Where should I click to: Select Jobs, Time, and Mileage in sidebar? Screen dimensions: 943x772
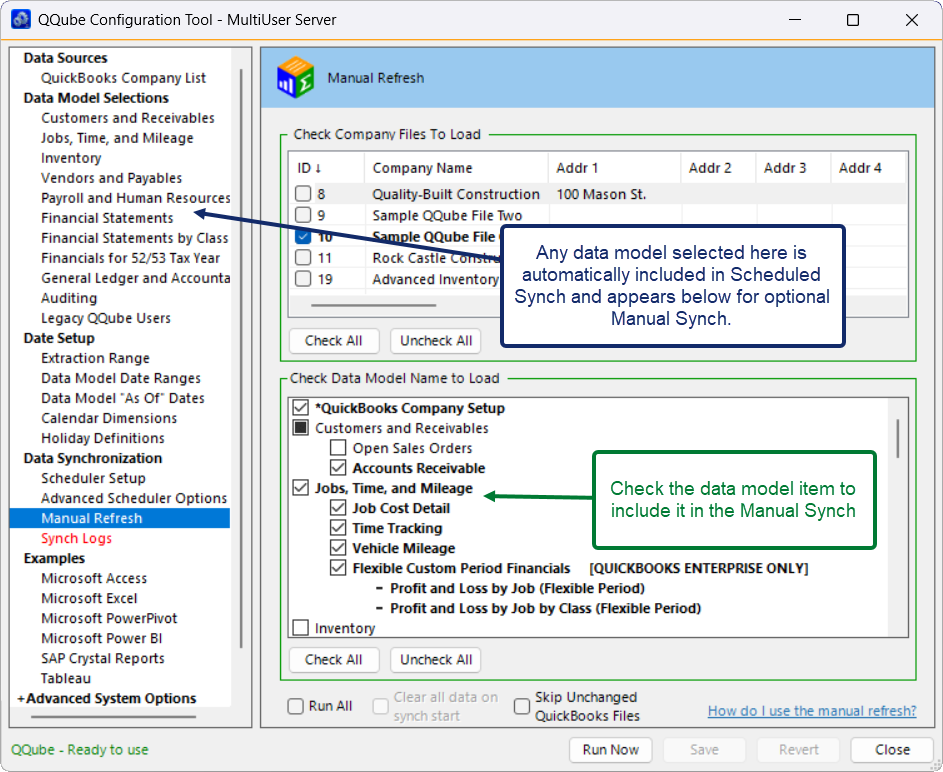[x=117, y=138]
